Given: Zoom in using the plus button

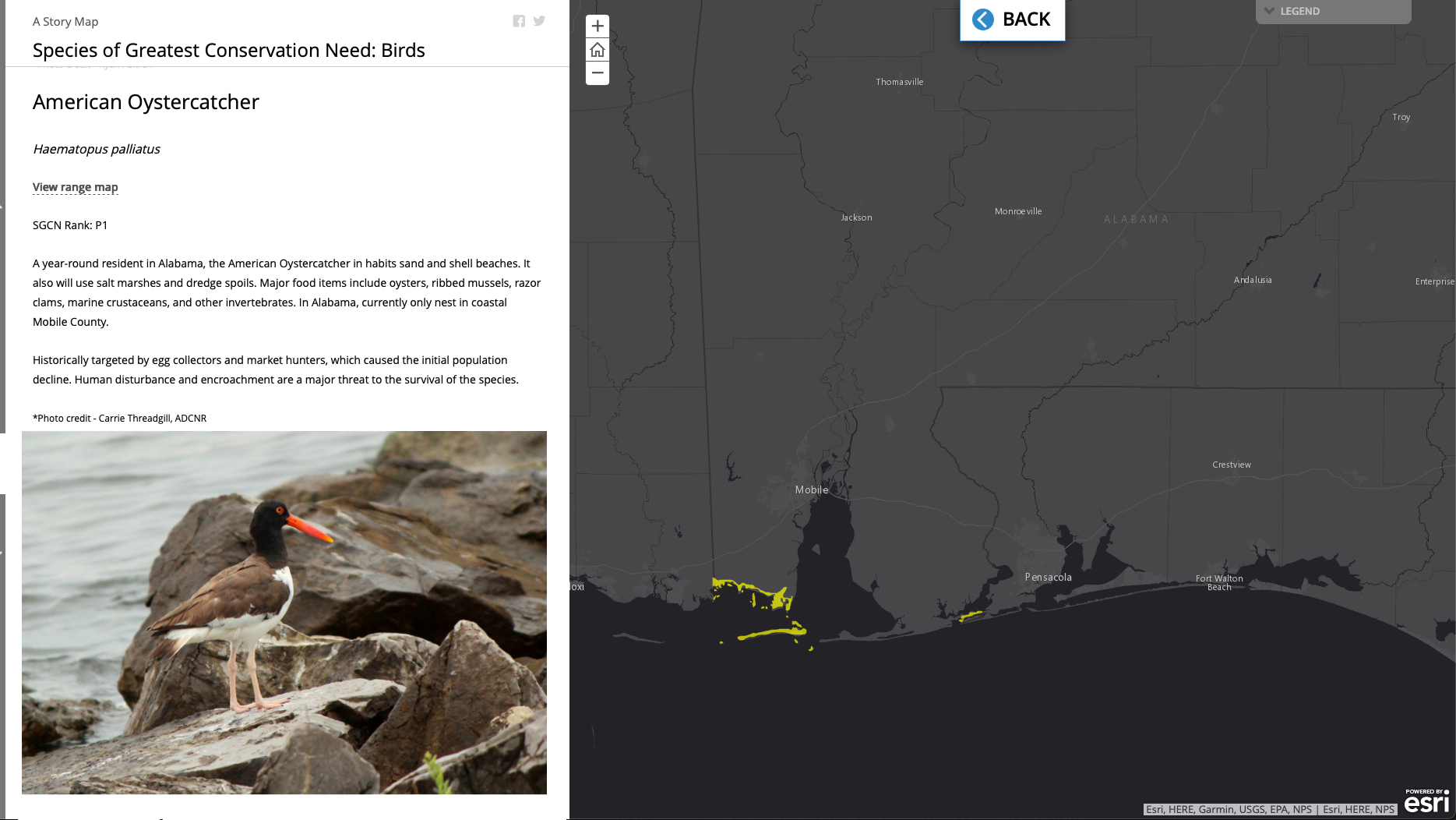Looking at the screenshot, I should [597, 26].
